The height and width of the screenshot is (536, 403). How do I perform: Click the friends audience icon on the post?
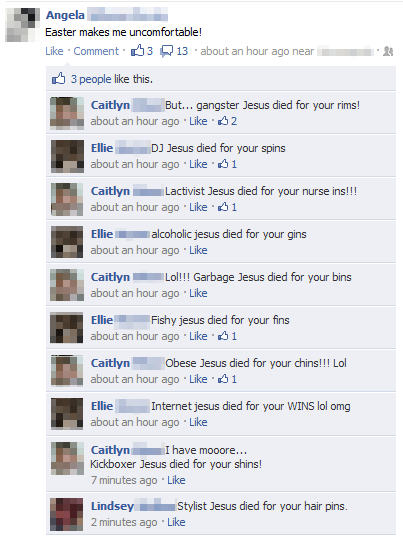[388, 51]
